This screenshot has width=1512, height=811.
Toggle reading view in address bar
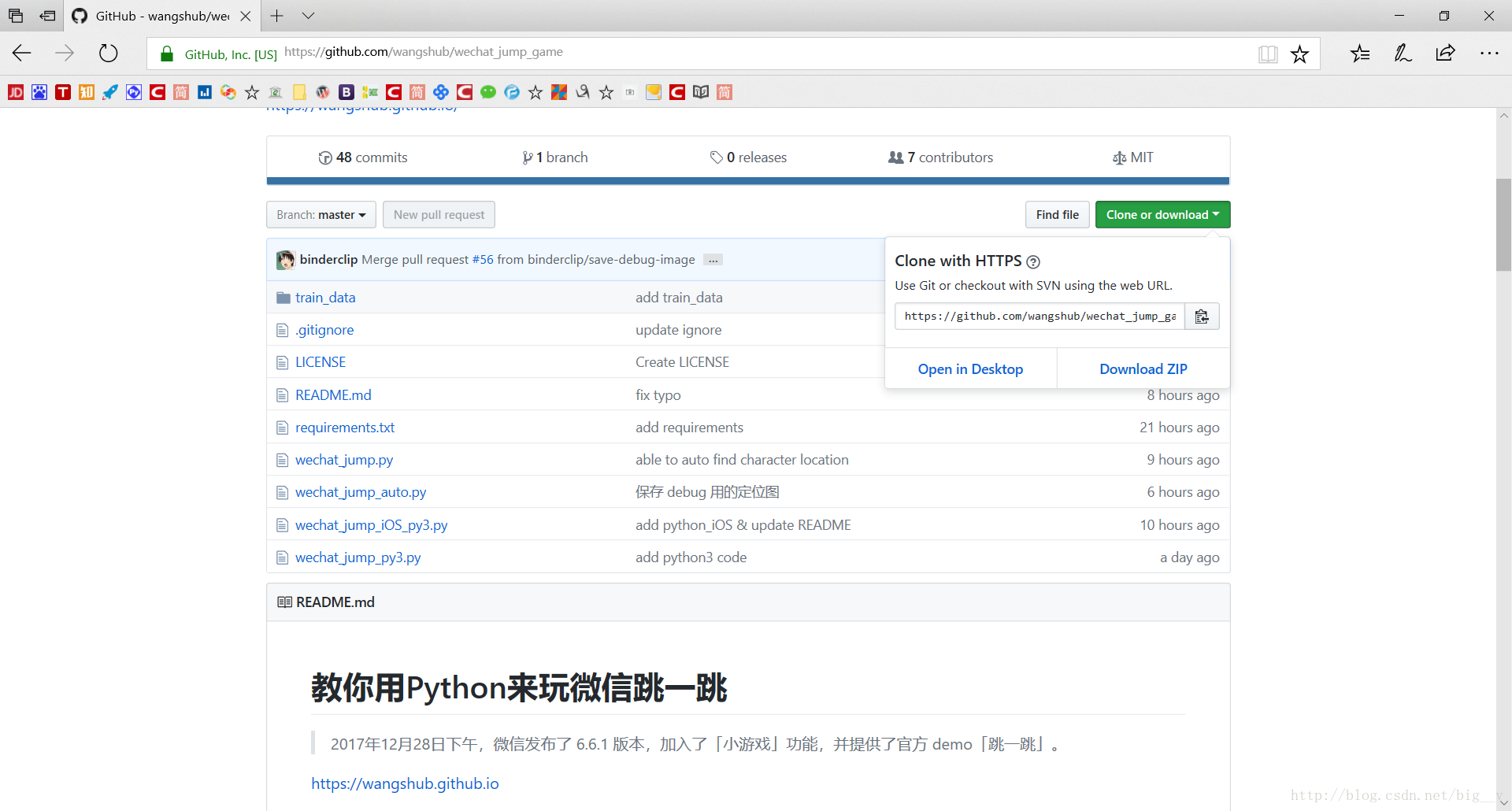click(x=1268, y=54)
